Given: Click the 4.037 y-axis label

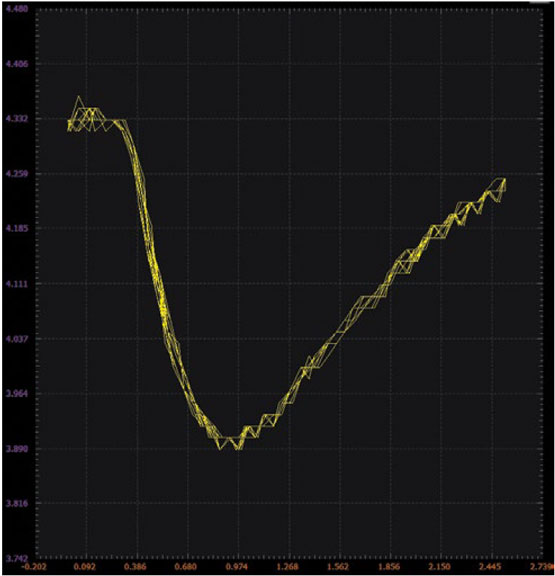Looking at the screenshot, I should pyautogui.click(x=17, y=339).
